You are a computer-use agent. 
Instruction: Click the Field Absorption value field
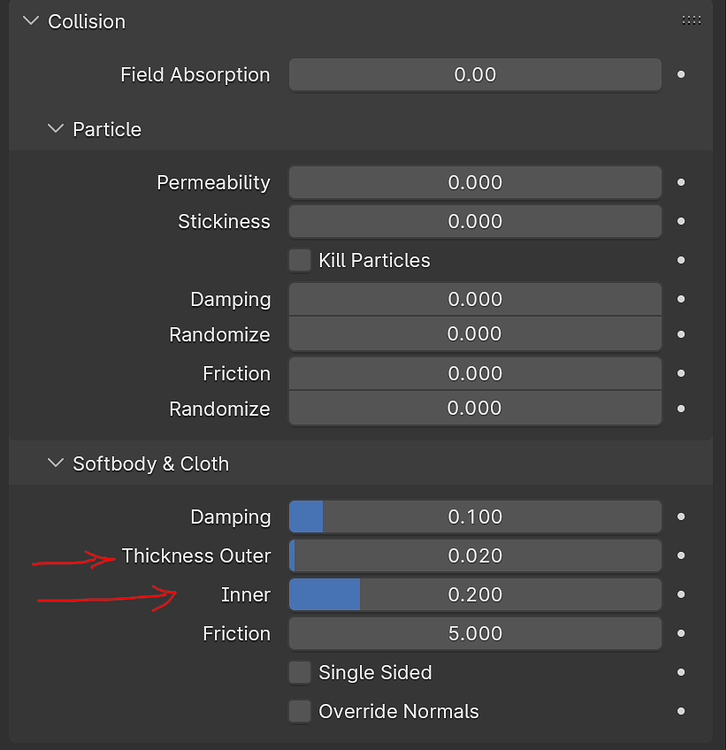pyautogui.click(x=475, y=75)
